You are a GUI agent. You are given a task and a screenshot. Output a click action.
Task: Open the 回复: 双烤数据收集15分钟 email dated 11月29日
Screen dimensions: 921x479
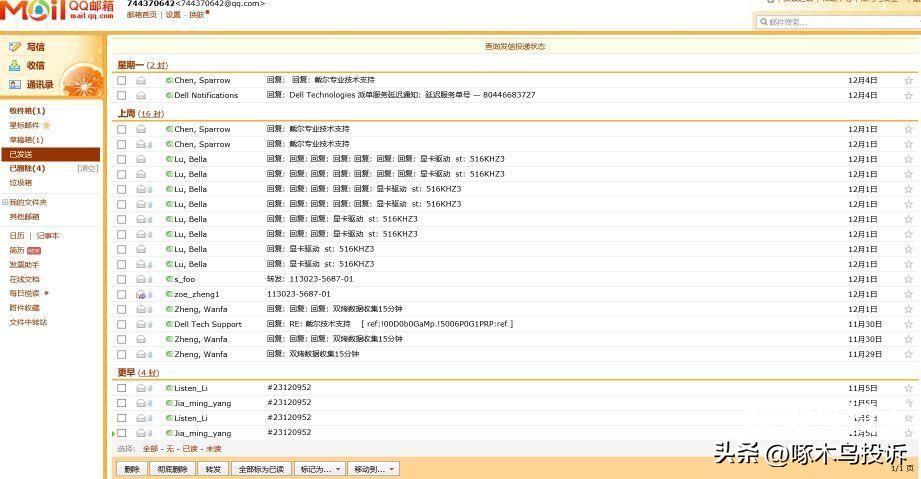coord(313,354)
